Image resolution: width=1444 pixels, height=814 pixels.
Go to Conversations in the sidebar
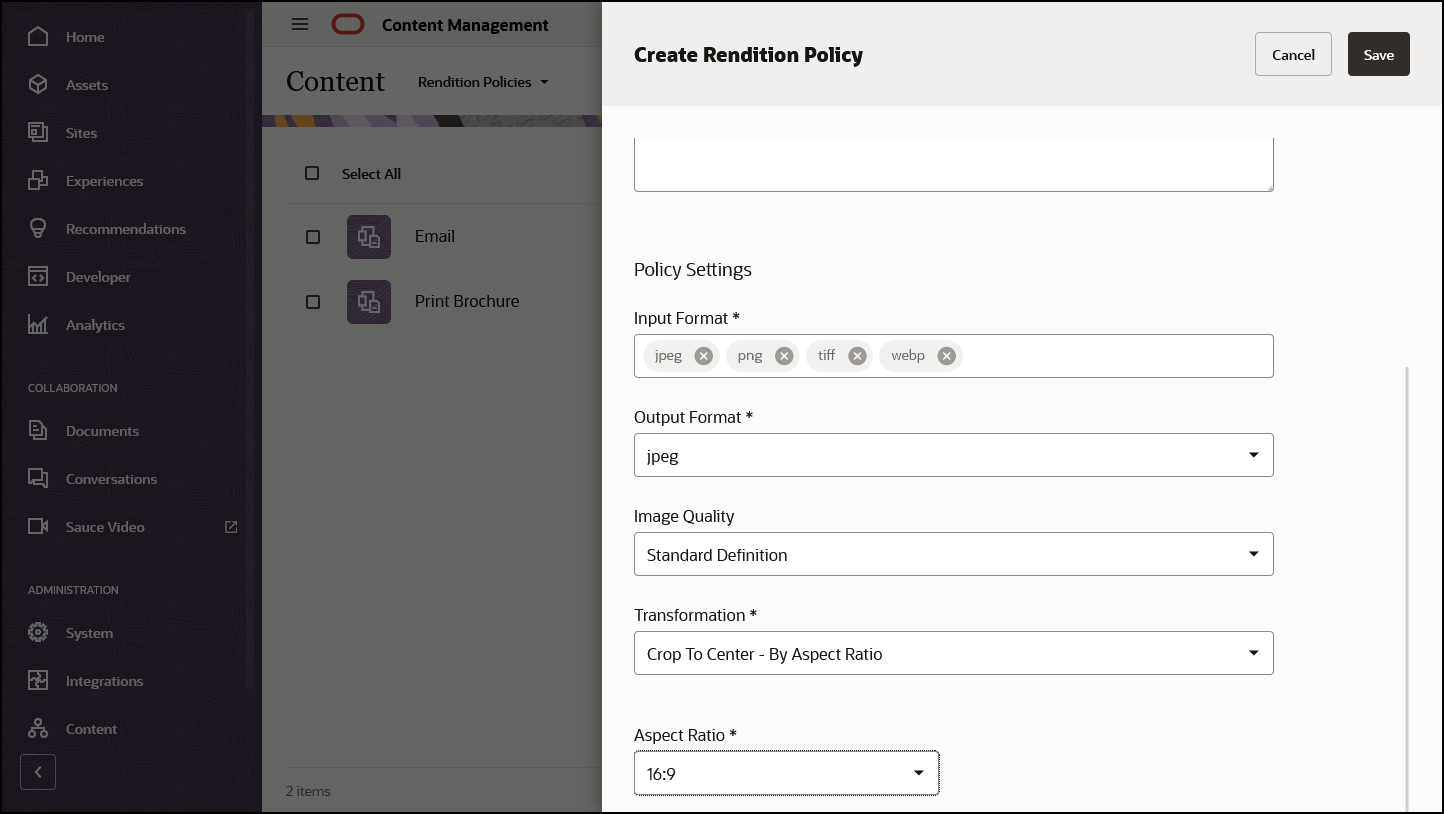[111, 479]
